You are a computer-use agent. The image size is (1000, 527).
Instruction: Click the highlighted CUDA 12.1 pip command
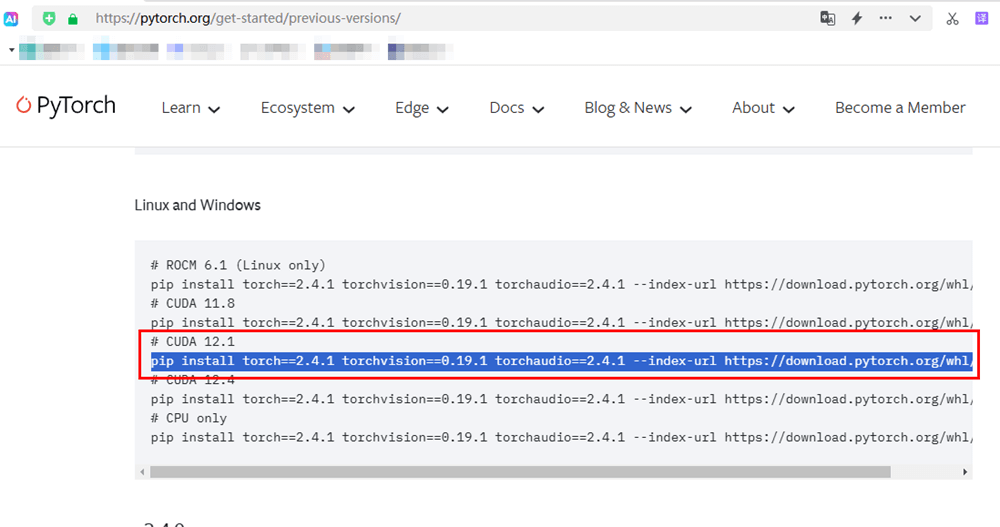tap(560, 361)
